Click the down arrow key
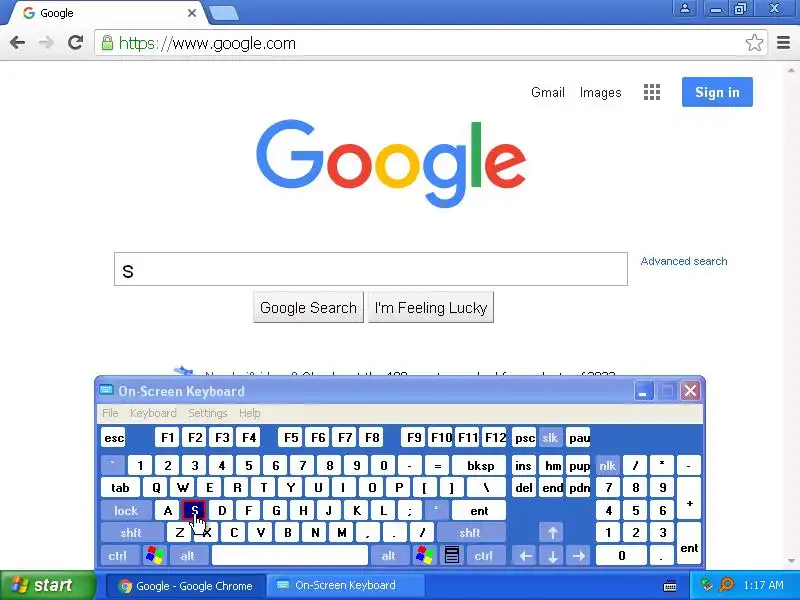 552,555
